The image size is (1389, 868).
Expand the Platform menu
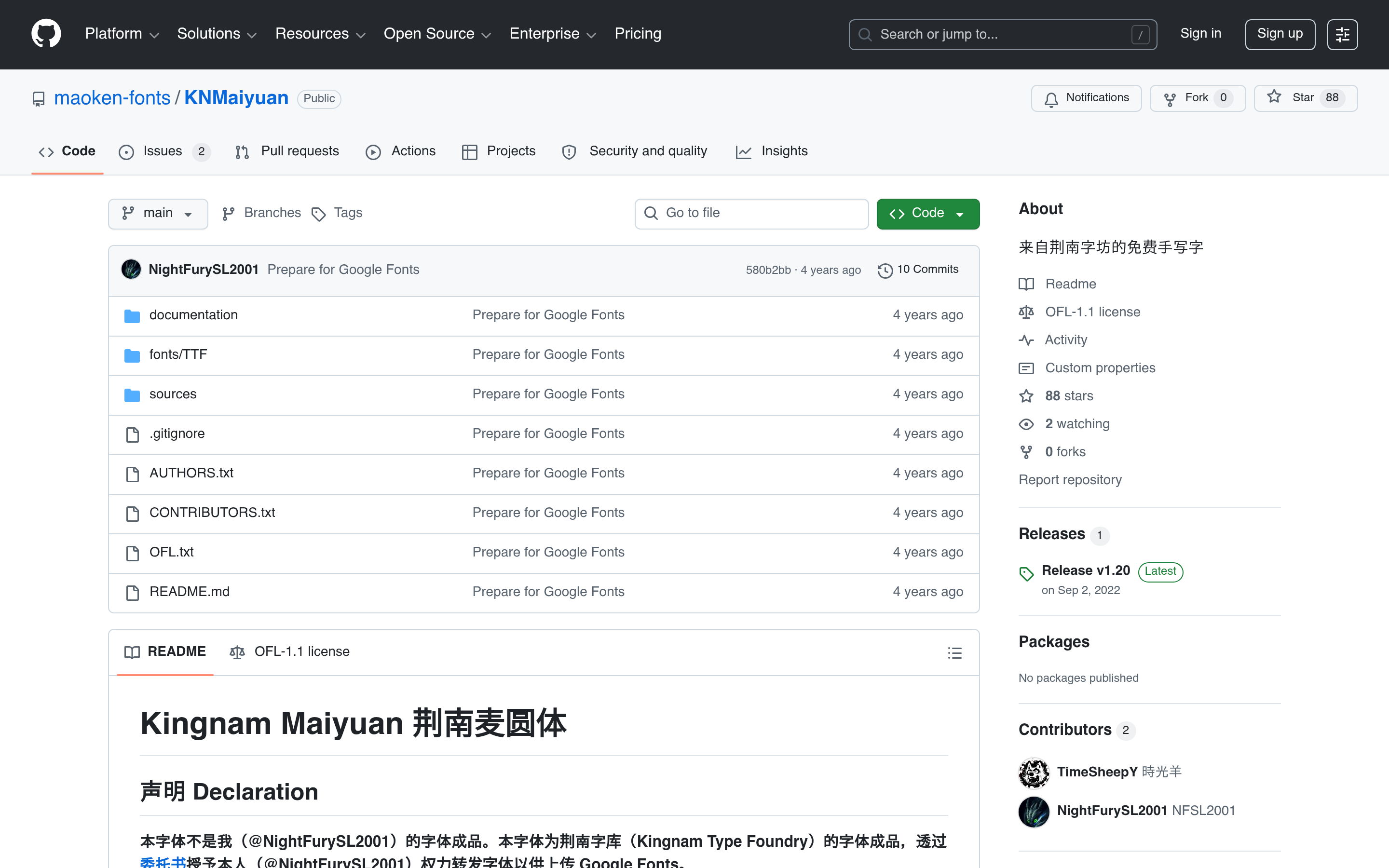pos(122,34)
